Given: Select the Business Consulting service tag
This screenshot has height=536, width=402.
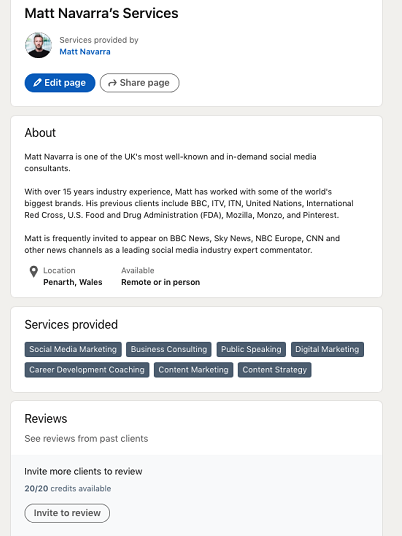Looking at the screenshot, I should (x=169, y=349).
